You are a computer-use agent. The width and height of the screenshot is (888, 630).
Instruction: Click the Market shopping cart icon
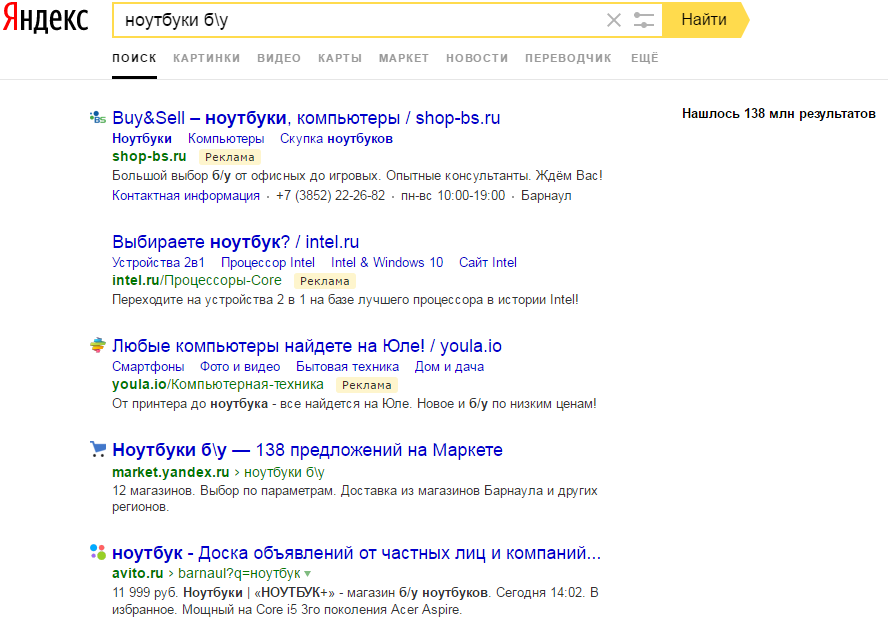click(97, 449)
